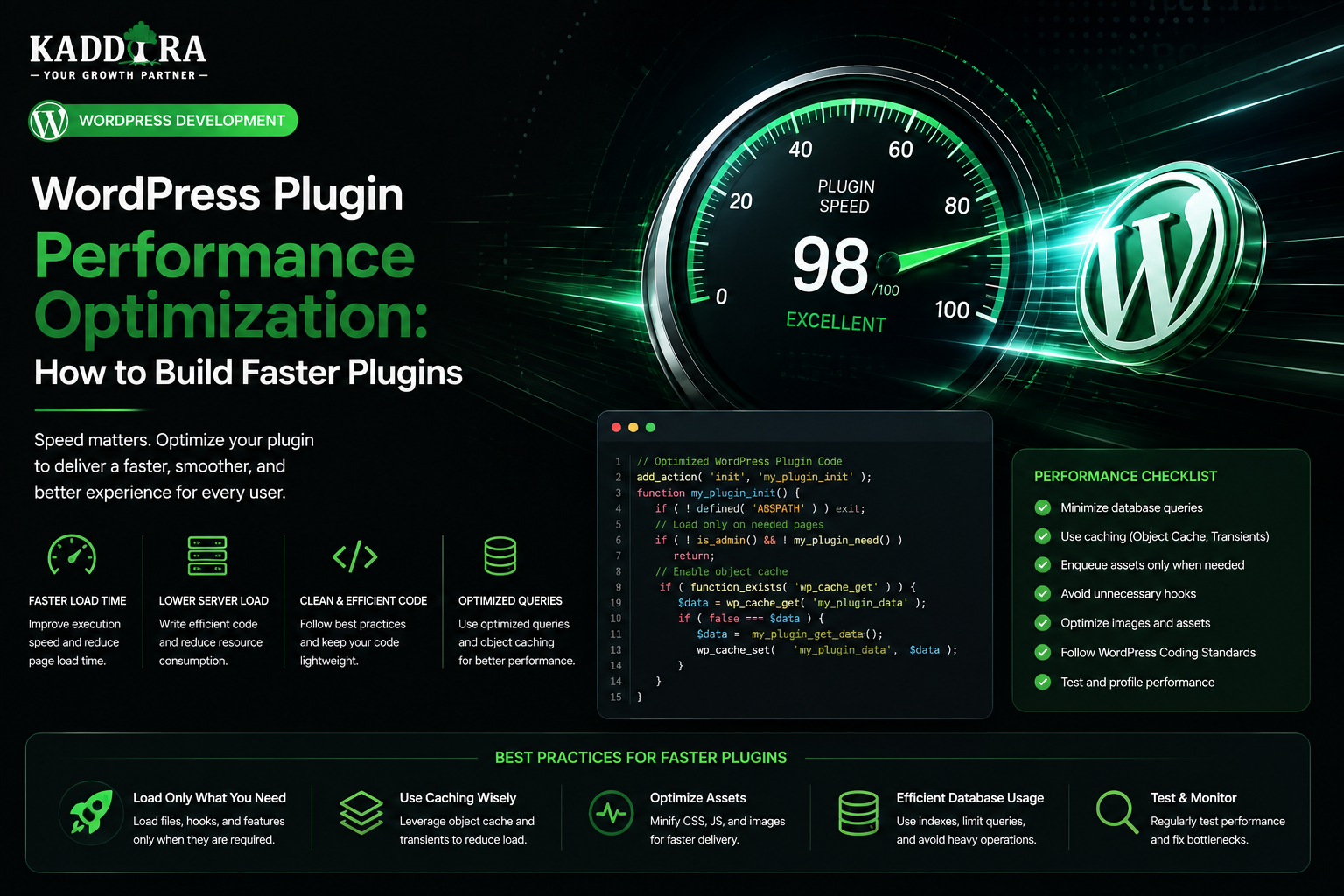Click the layers icon beside Use Caching Wisely

pyautogui.click(x=361, y=813)
